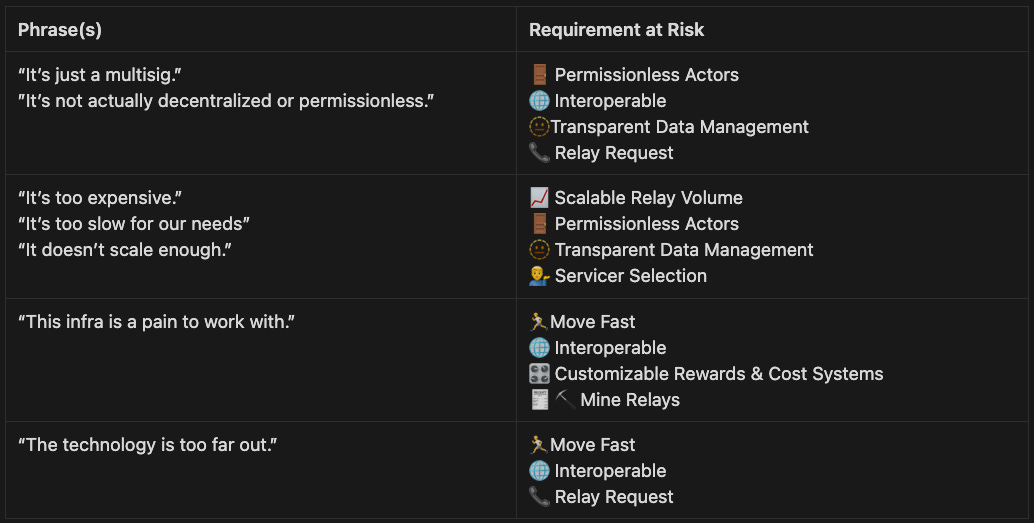1034x523 pixels.
Task: Click the Customizable Rewards & Cost Systems text
Action: 719,373
